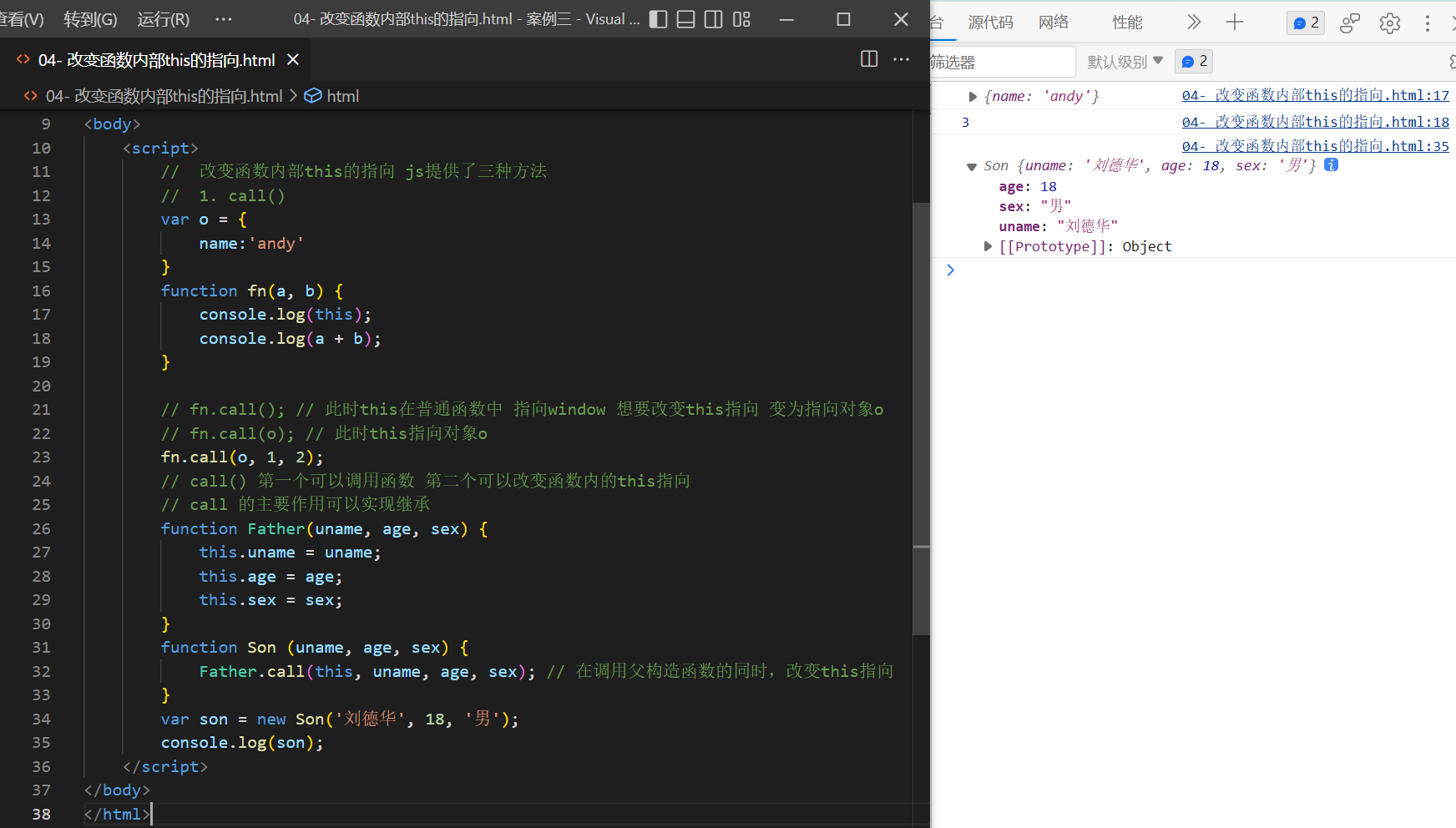Open source link html:17
The height and width of the screenshot is (828, 1456).
click(x=1315, y=95)
